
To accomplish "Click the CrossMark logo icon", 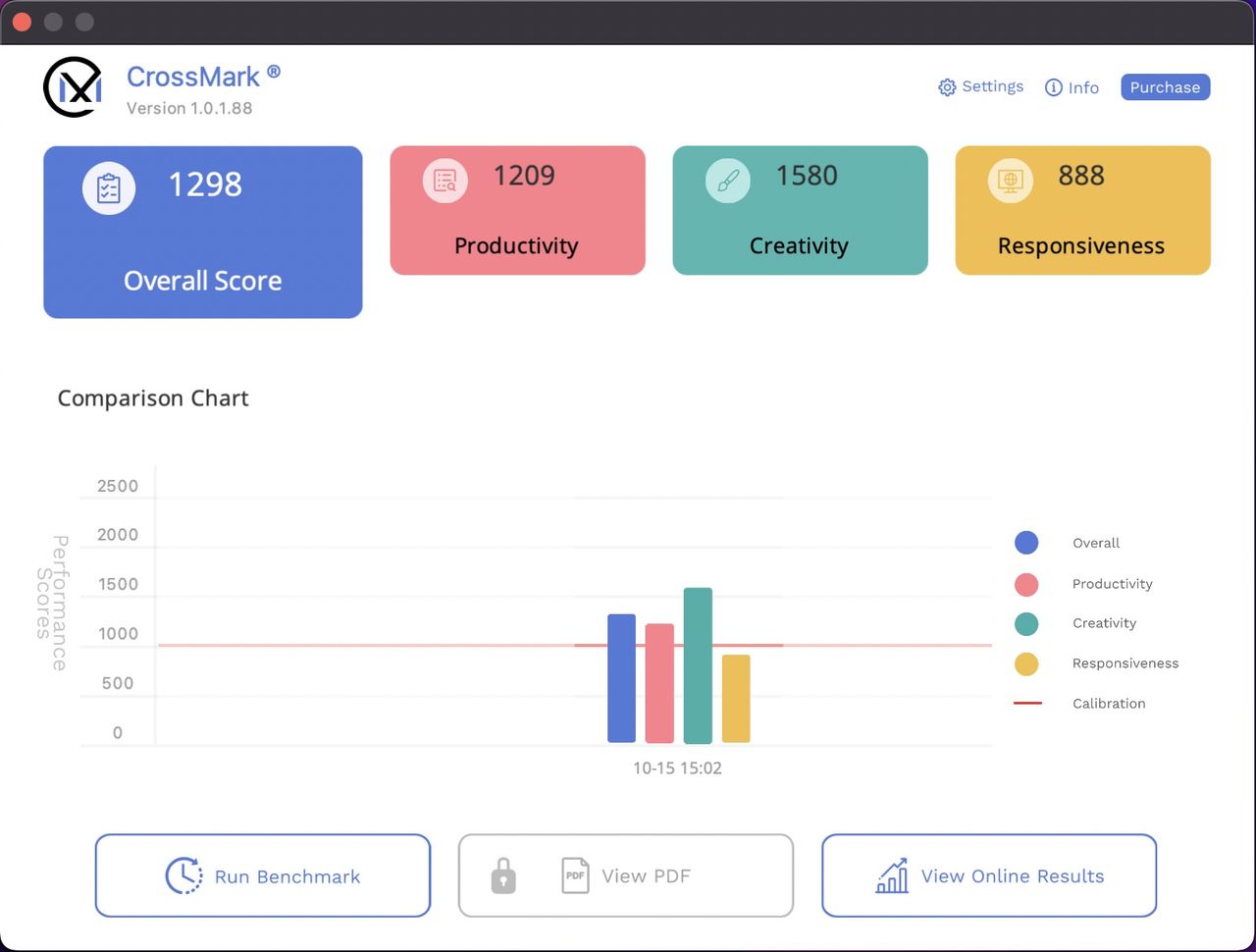I will 73,87.
